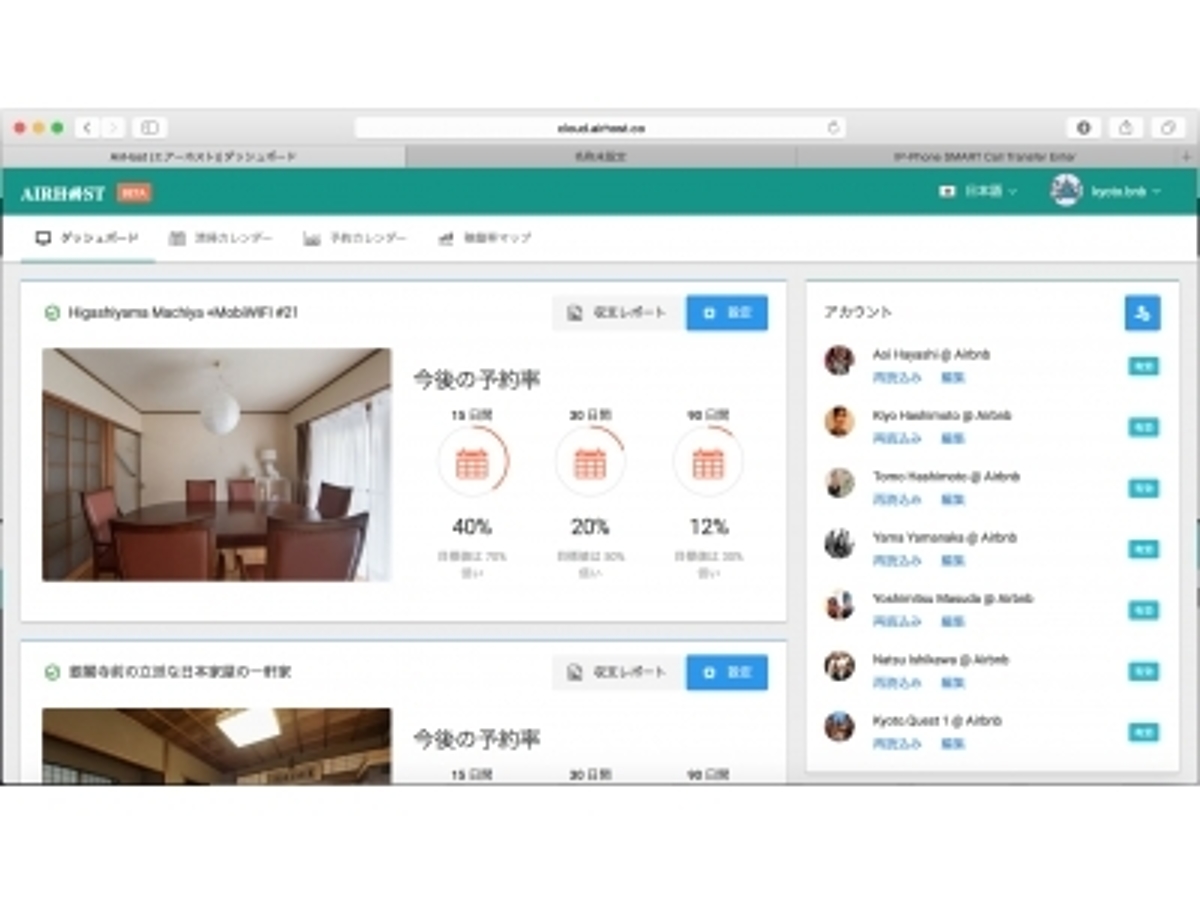Click 再読込み under Kiyo Hashimoto
The image size is (1200, 900).
click(897, 439)
